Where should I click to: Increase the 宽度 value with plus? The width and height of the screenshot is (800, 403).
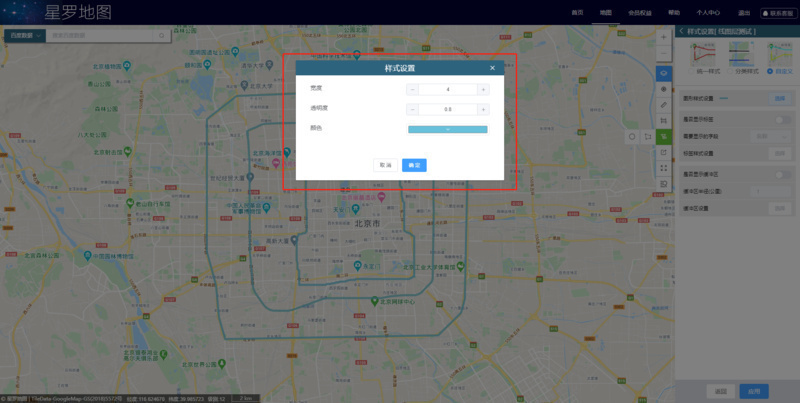(483, 89)
